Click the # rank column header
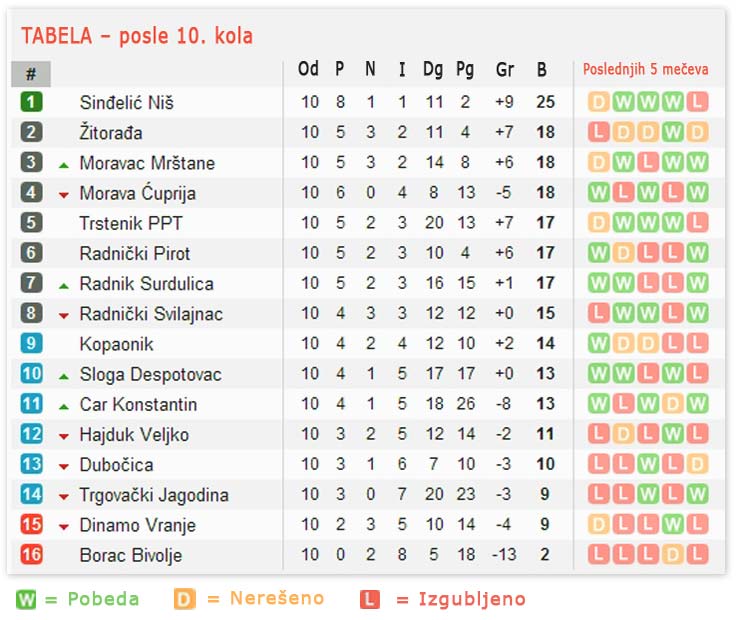Image resolution: width=740 pixels, height=620 pixels. [31, 74]
